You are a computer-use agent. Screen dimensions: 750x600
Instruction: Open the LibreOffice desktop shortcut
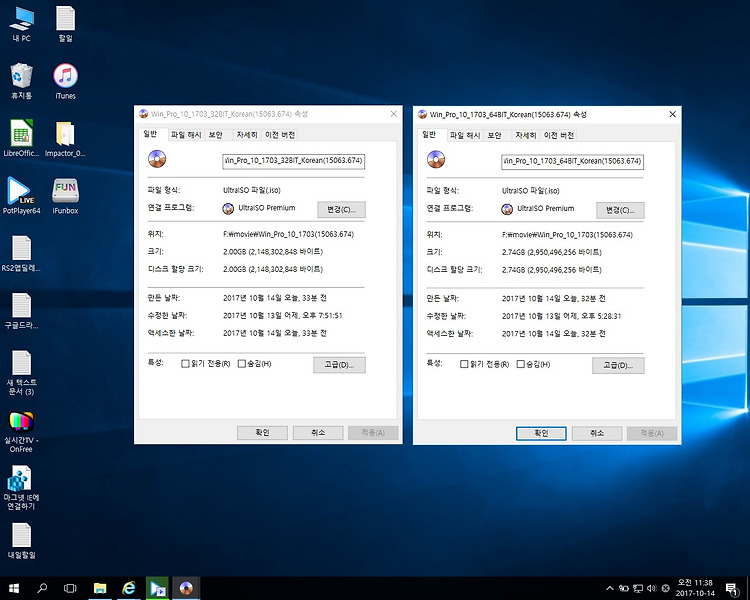[x=22, y=138]
